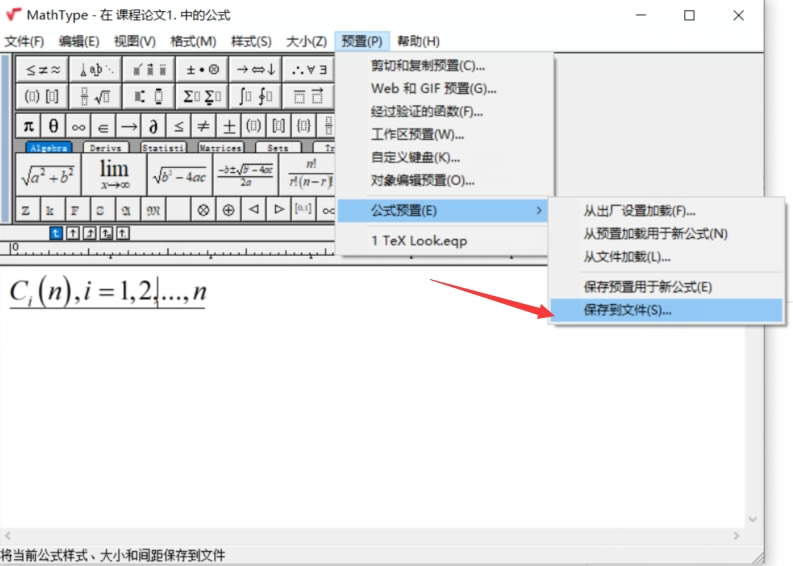Switch to the Derivs tab

(106, 148)
